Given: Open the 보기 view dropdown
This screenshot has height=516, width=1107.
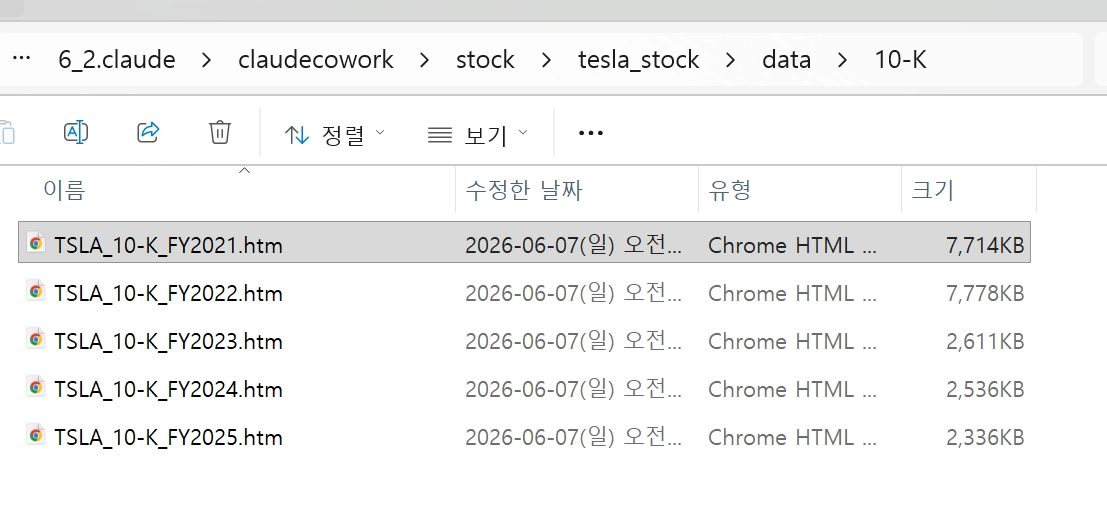Looking at the screenshot, I should pyautogui.click(x=478, y=134).
